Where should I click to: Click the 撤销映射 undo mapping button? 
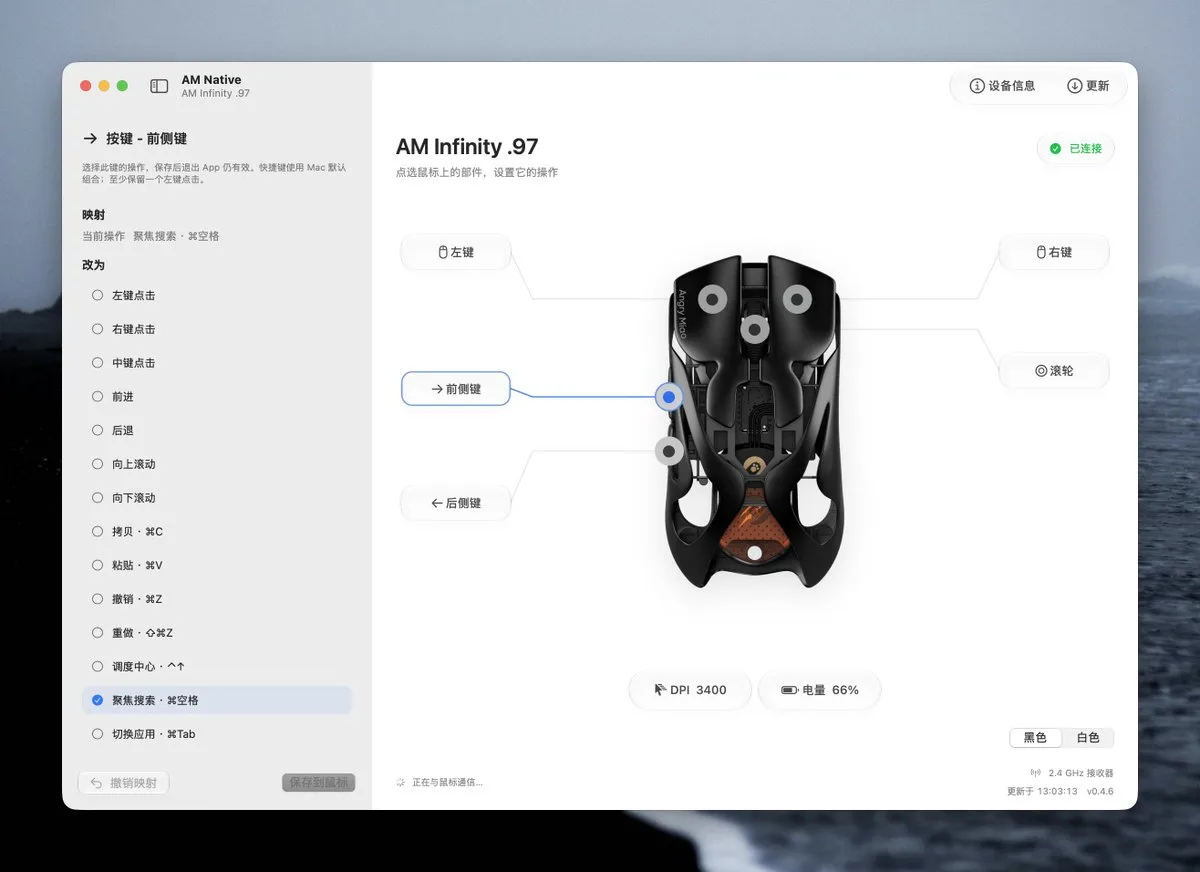point(123,783)
